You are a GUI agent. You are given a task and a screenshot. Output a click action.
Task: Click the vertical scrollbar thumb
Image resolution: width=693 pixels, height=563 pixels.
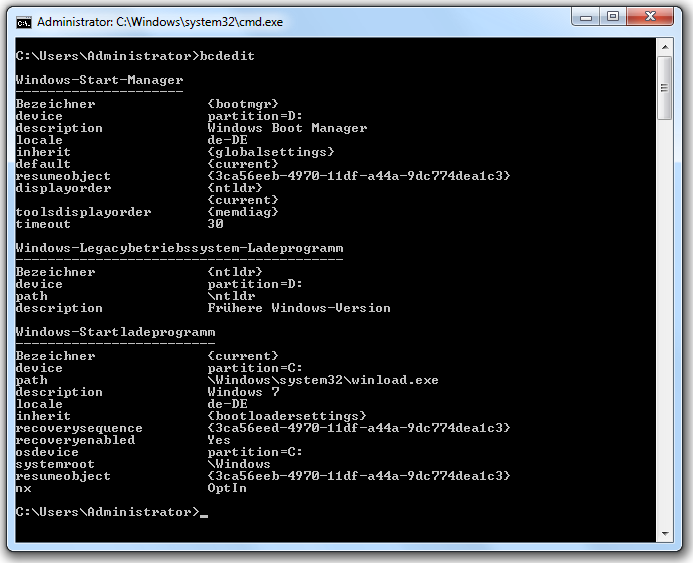click(665, 88)
